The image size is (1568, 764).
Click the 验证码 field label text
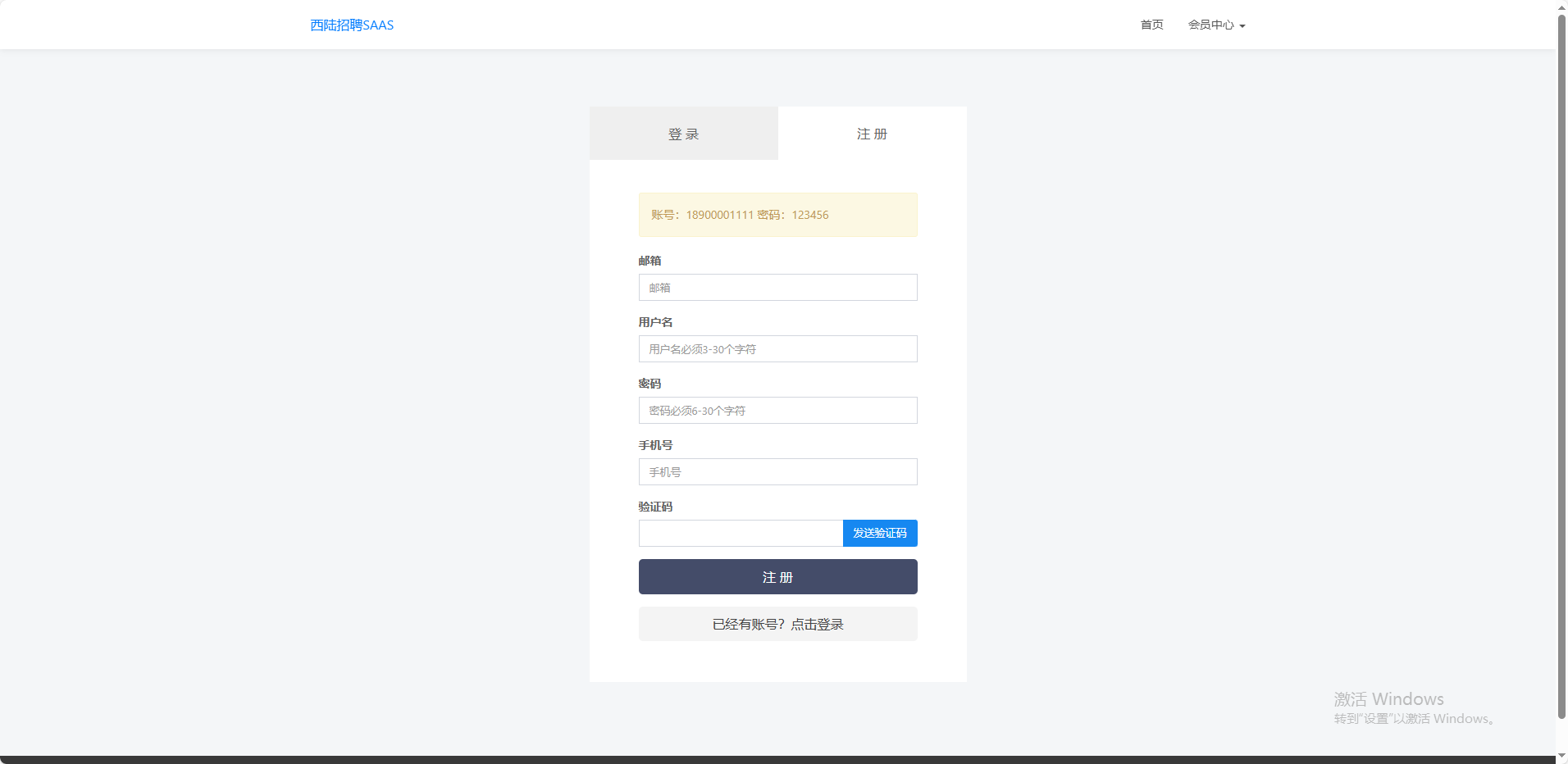point(655,507)
